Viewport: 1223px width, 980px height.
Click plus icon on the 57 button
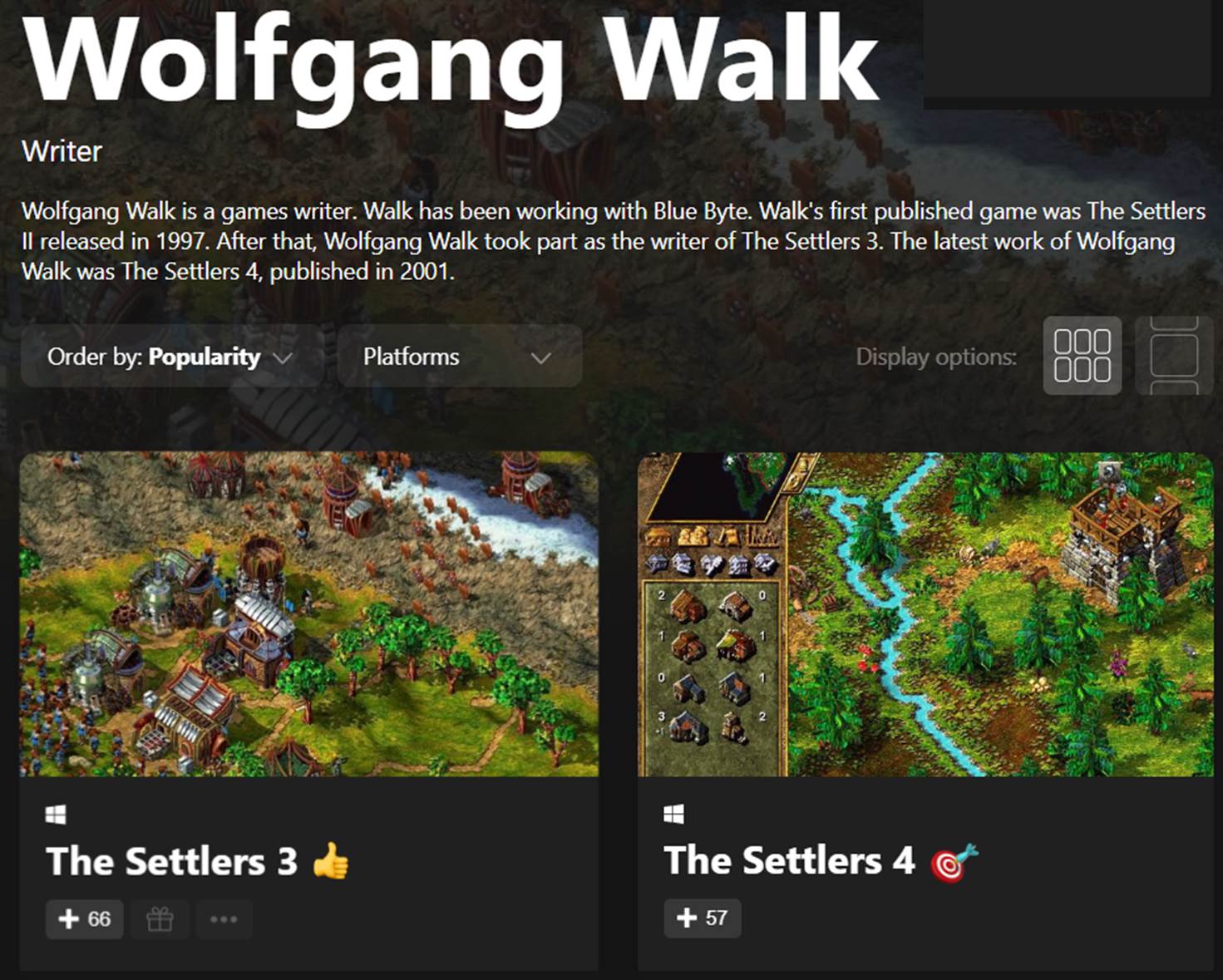pyautogui.click(x=687, y=918)
